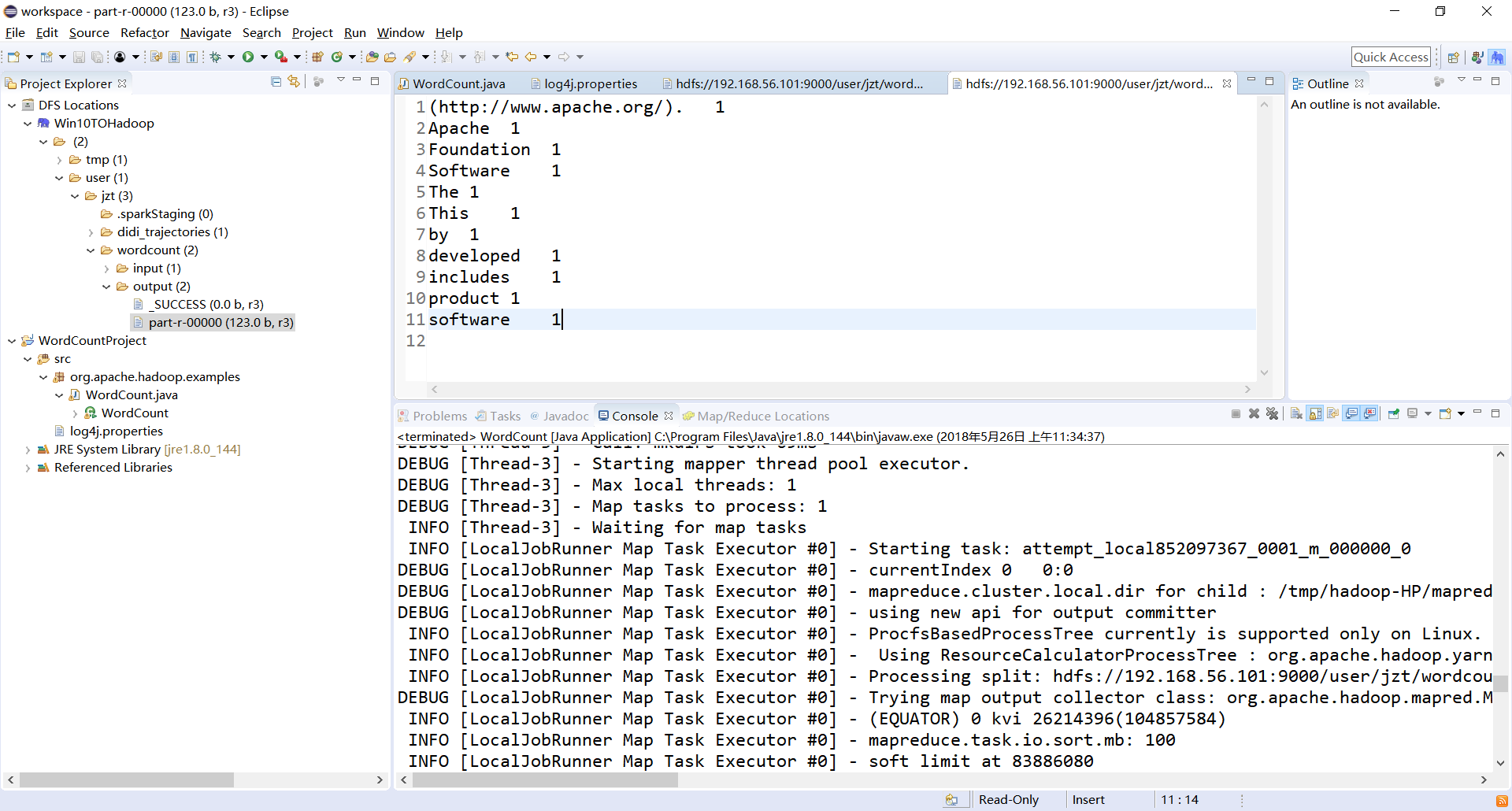Screen dimensions: 1512x811
Task: Click the New Java Class icon
Action: pos(337,57)
